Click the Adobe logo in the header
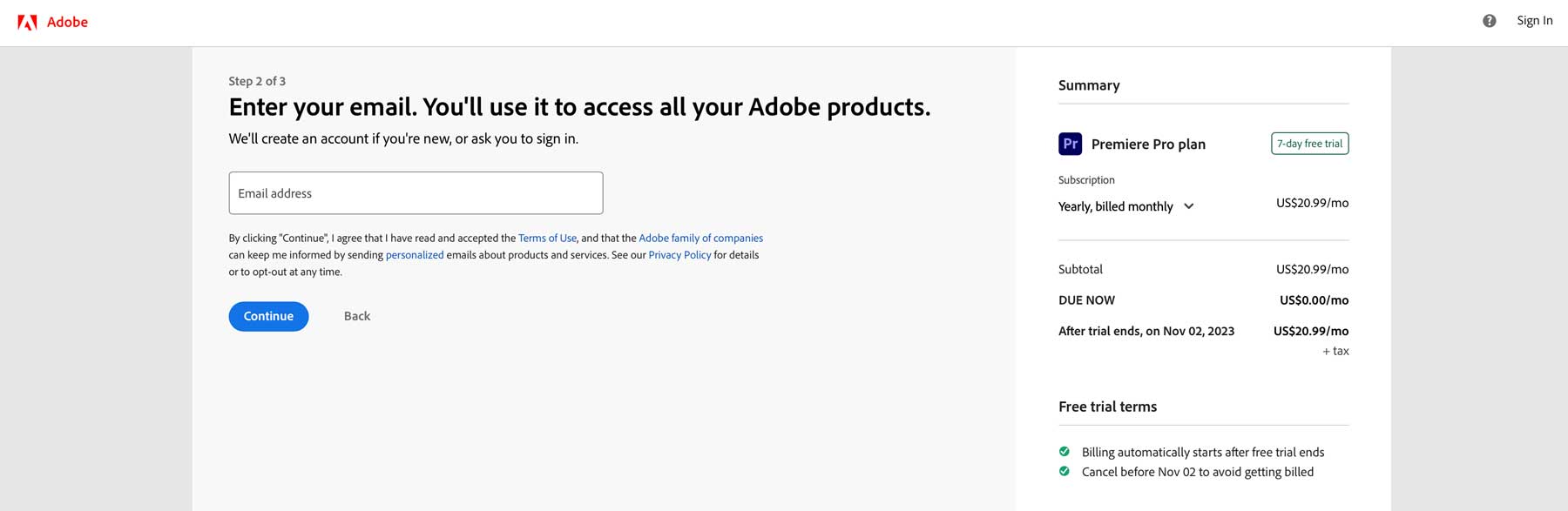 54,21
